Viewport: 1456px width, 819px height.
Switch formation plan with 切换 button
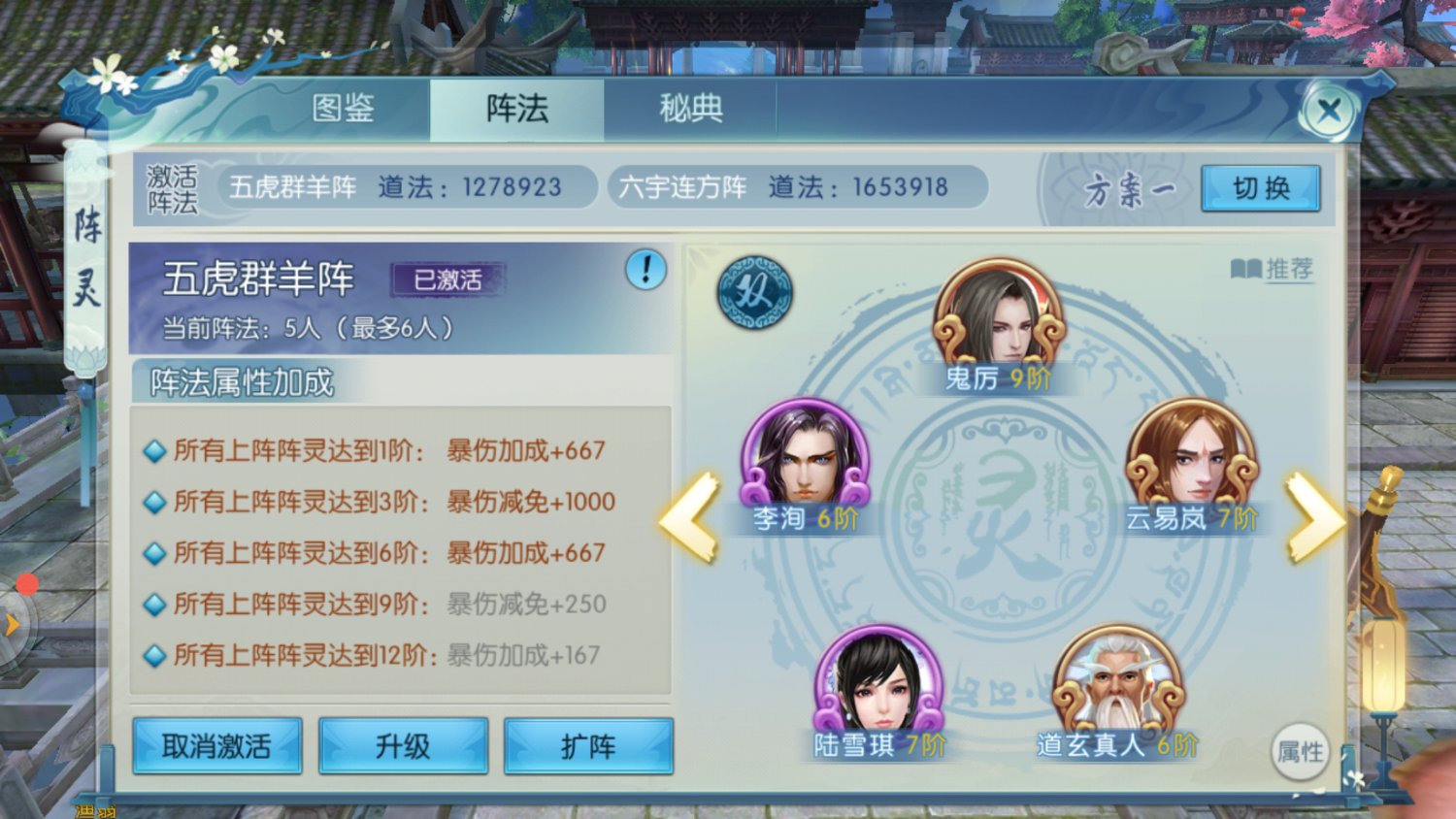tap(1260, 188)
